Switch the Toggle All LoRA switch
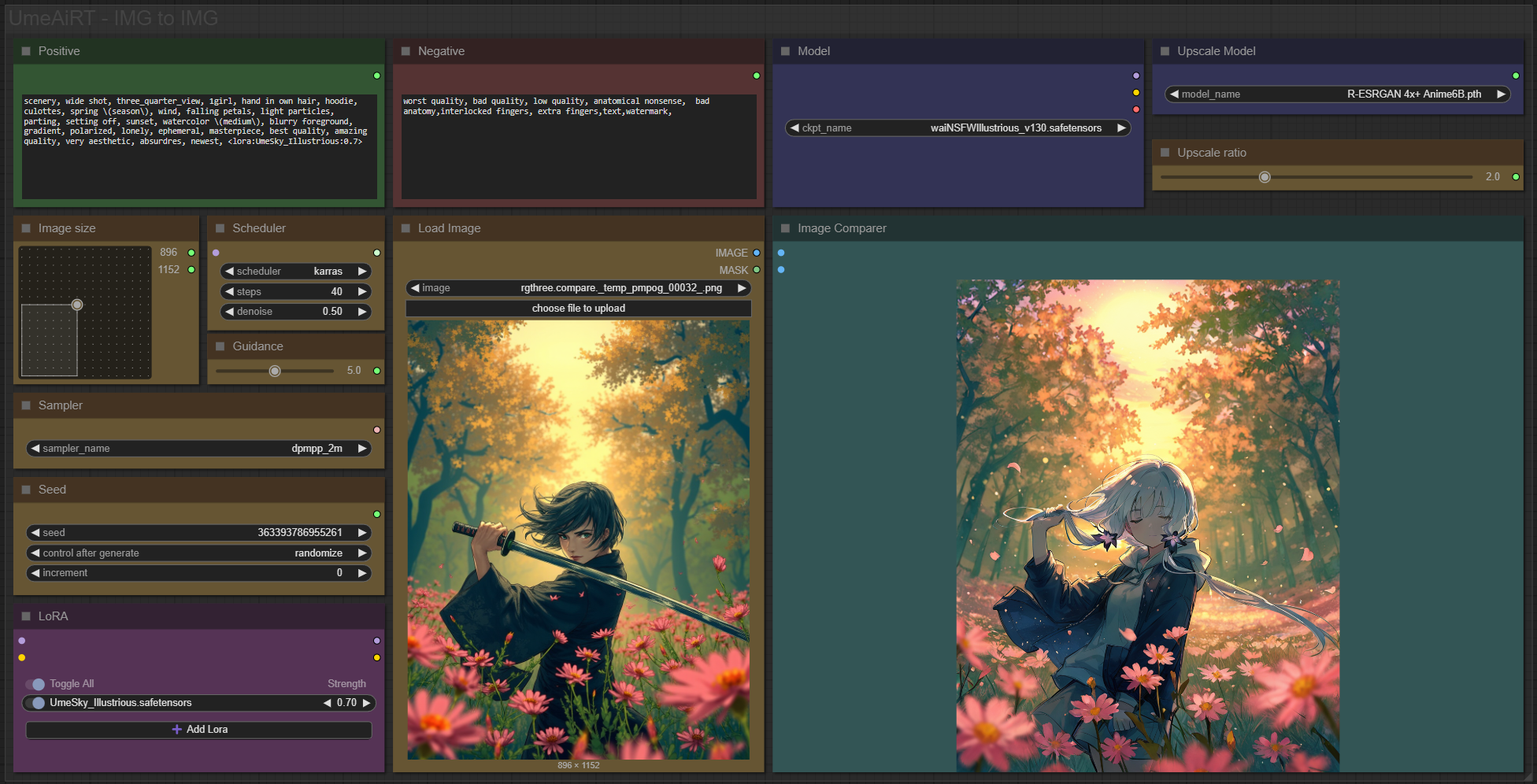 35,684
